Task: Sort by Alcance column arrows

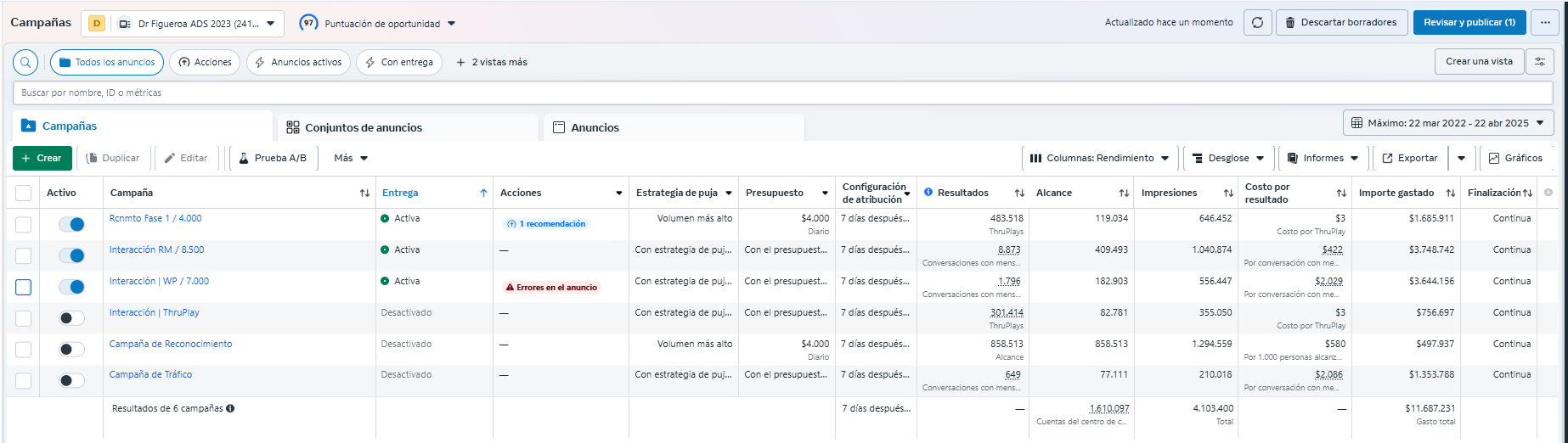Action: [1124, 193]
